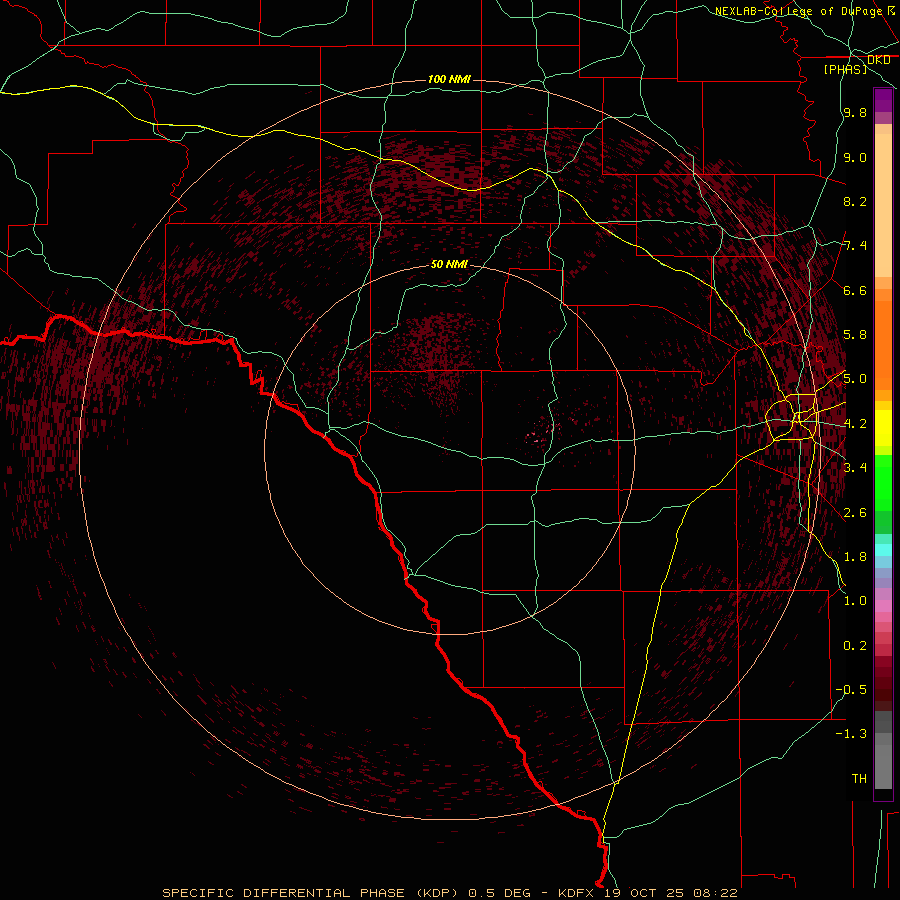Select the gray color bar segment

[x=883, y=766]
